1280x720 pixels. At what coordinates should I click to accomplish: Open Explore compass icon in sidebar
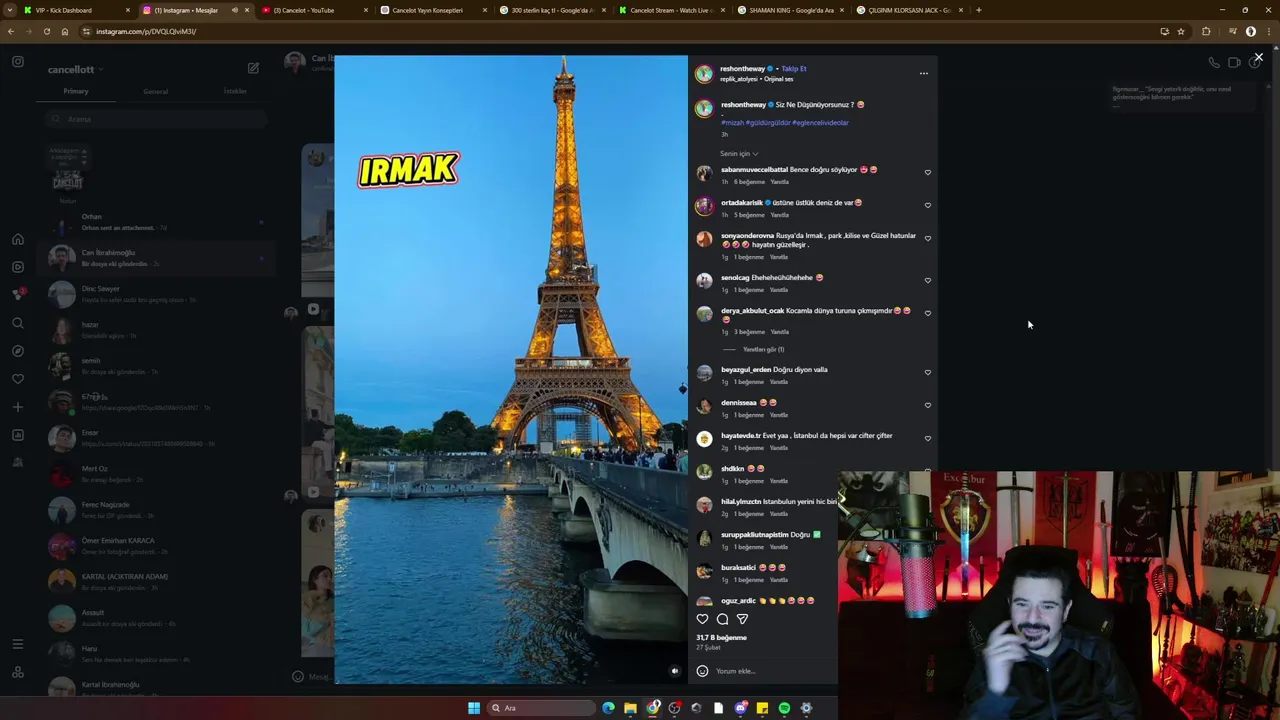click(x=18, y=351)
